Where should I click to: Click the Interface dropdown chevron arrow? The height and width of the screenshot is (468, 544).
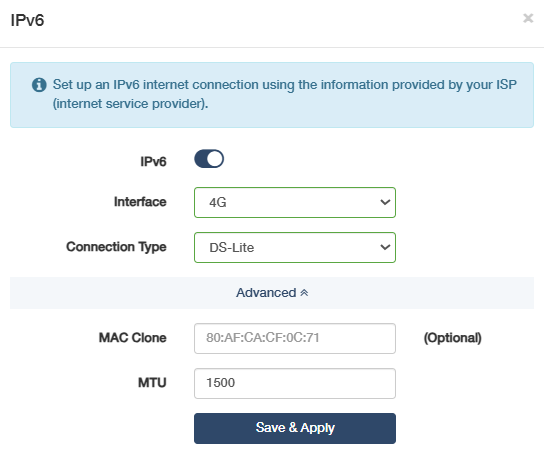click(x=385, y=202)
